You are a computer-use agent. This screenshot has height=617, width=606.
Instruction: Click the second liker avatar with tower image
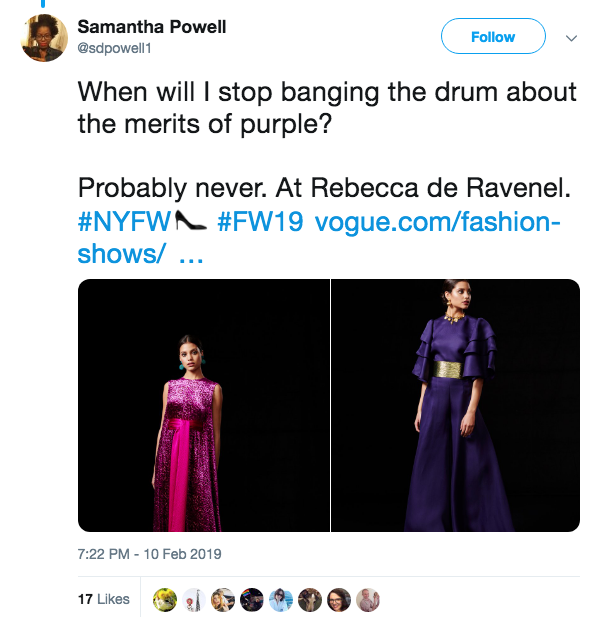pyautogui.click(x=194, y=599)
